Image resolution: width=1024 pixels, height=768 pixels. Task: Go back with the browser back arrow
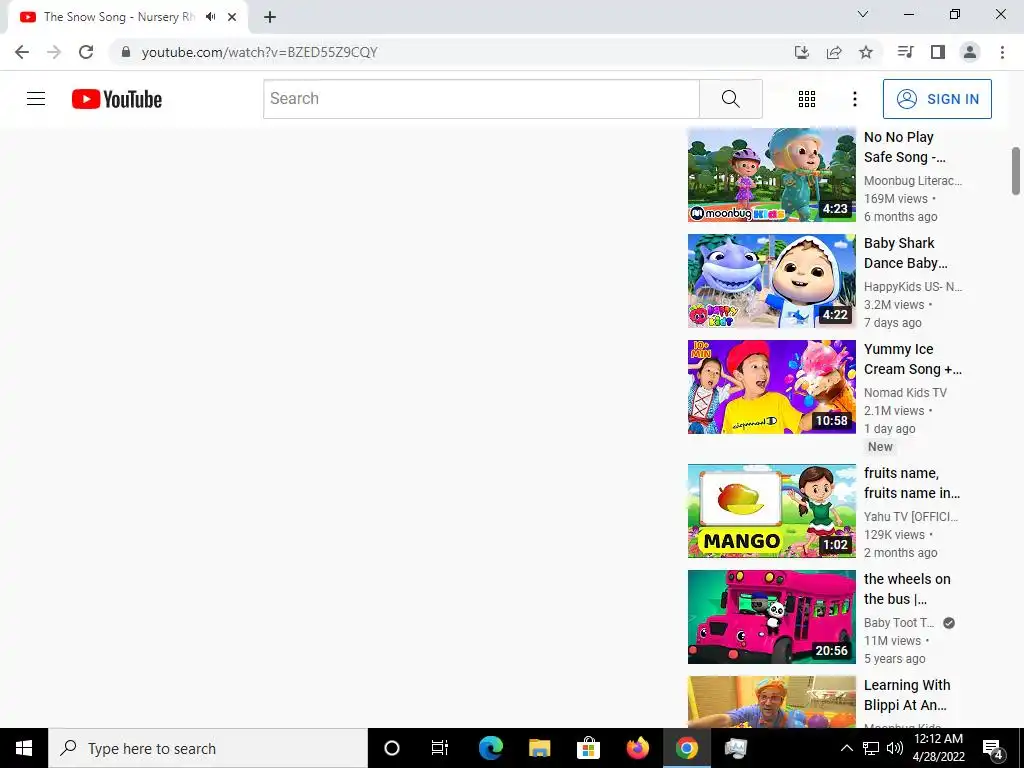coord(22,52)
